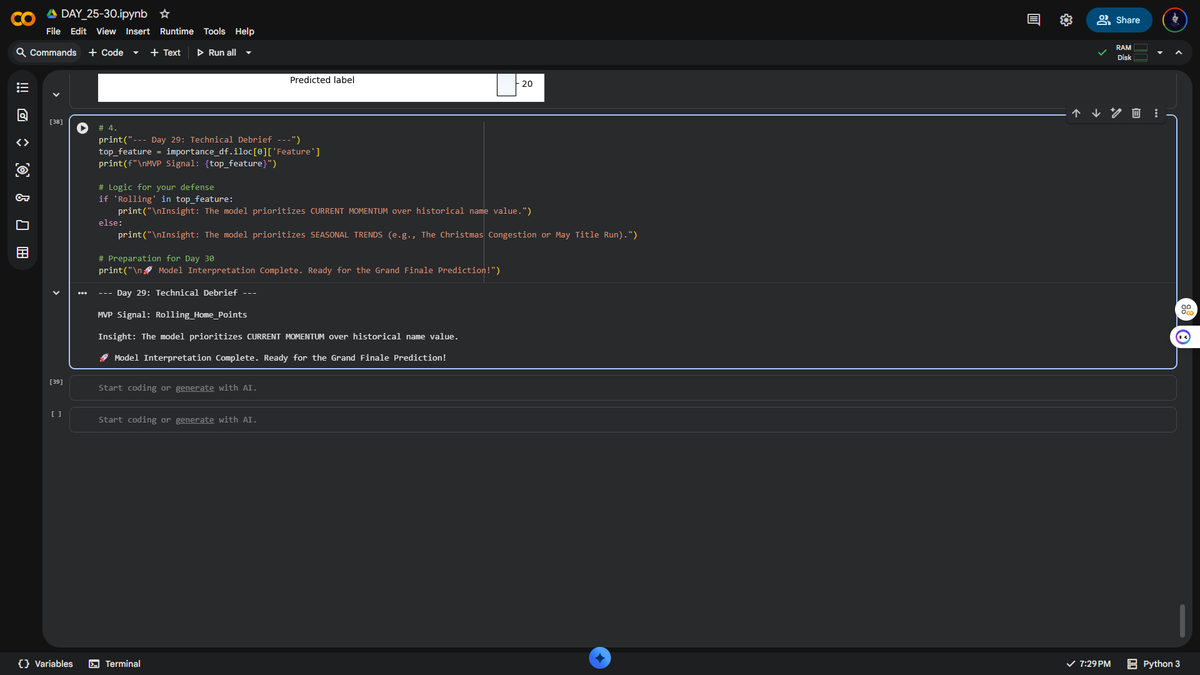Open the Insert menu
Screen dimensions: 1200x675
click(138, 31)
